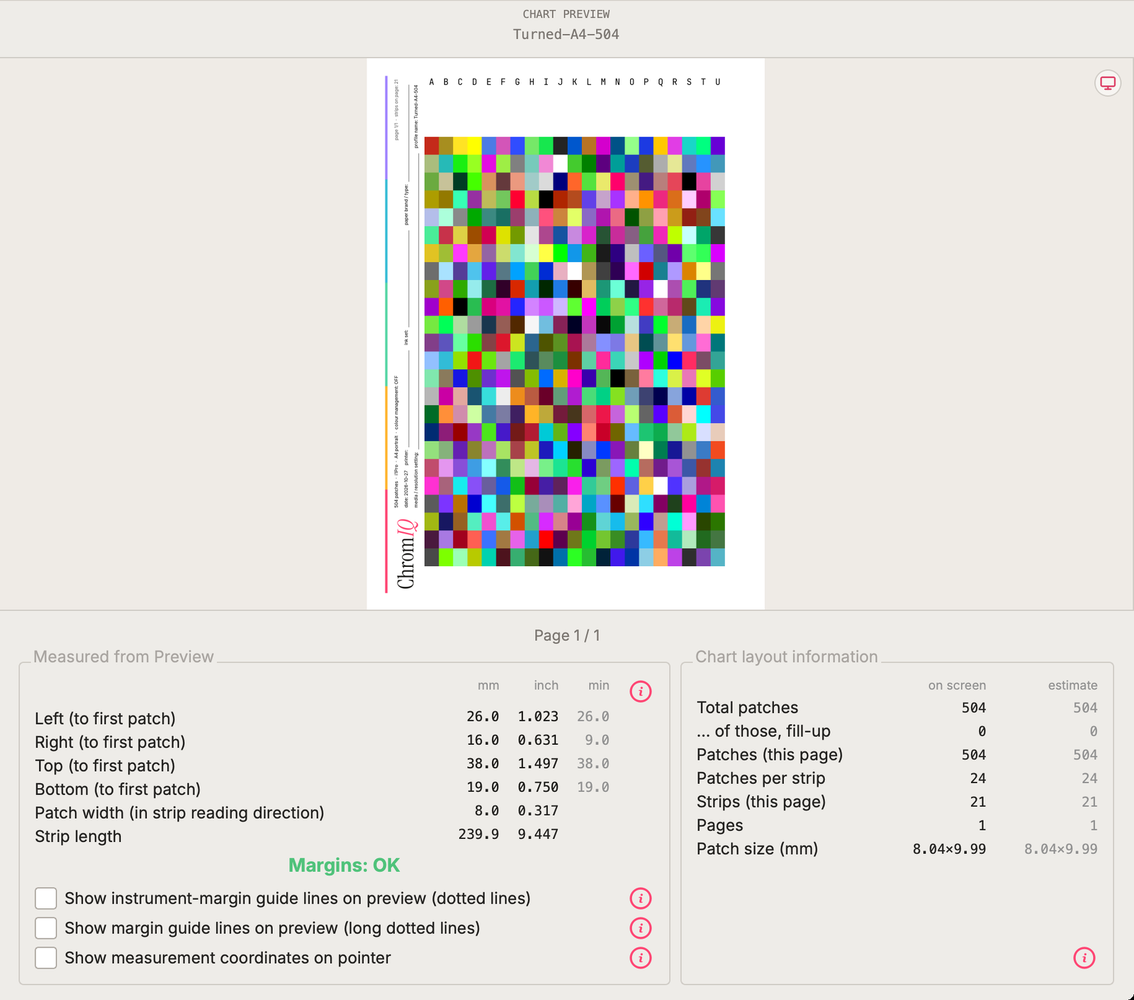Open info for measurement coordinates option
1134x1000 pixels.
click(x=640, y=958)
